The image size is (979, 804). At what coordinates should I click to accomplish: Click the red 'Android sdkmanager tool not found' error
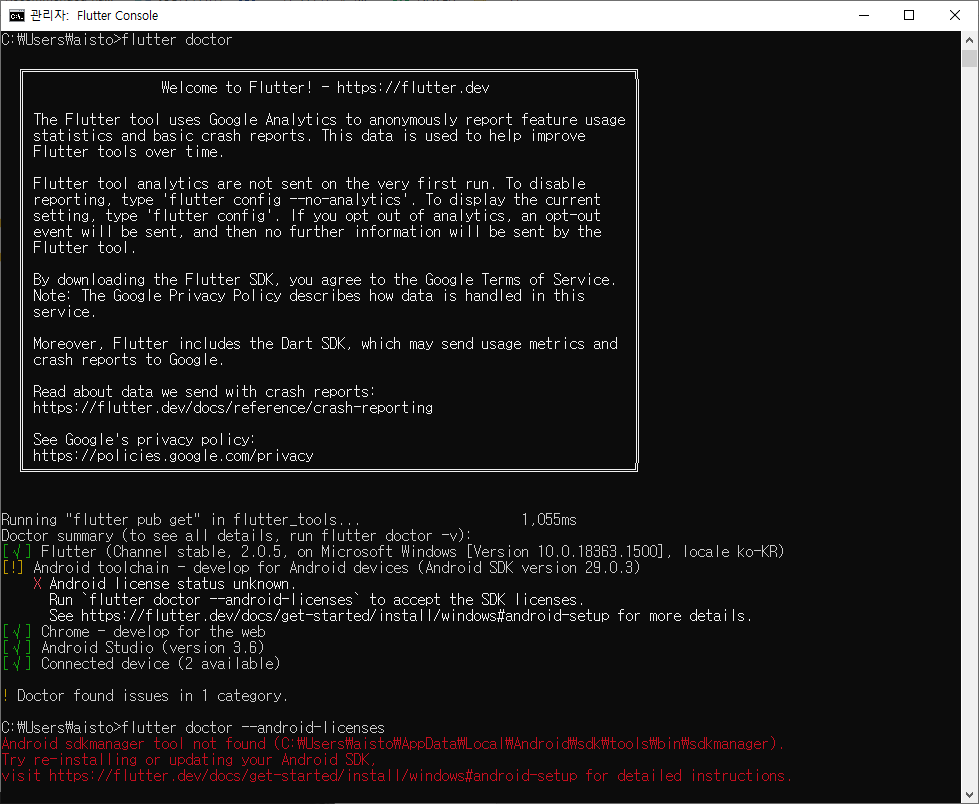[x=393, y=743]
